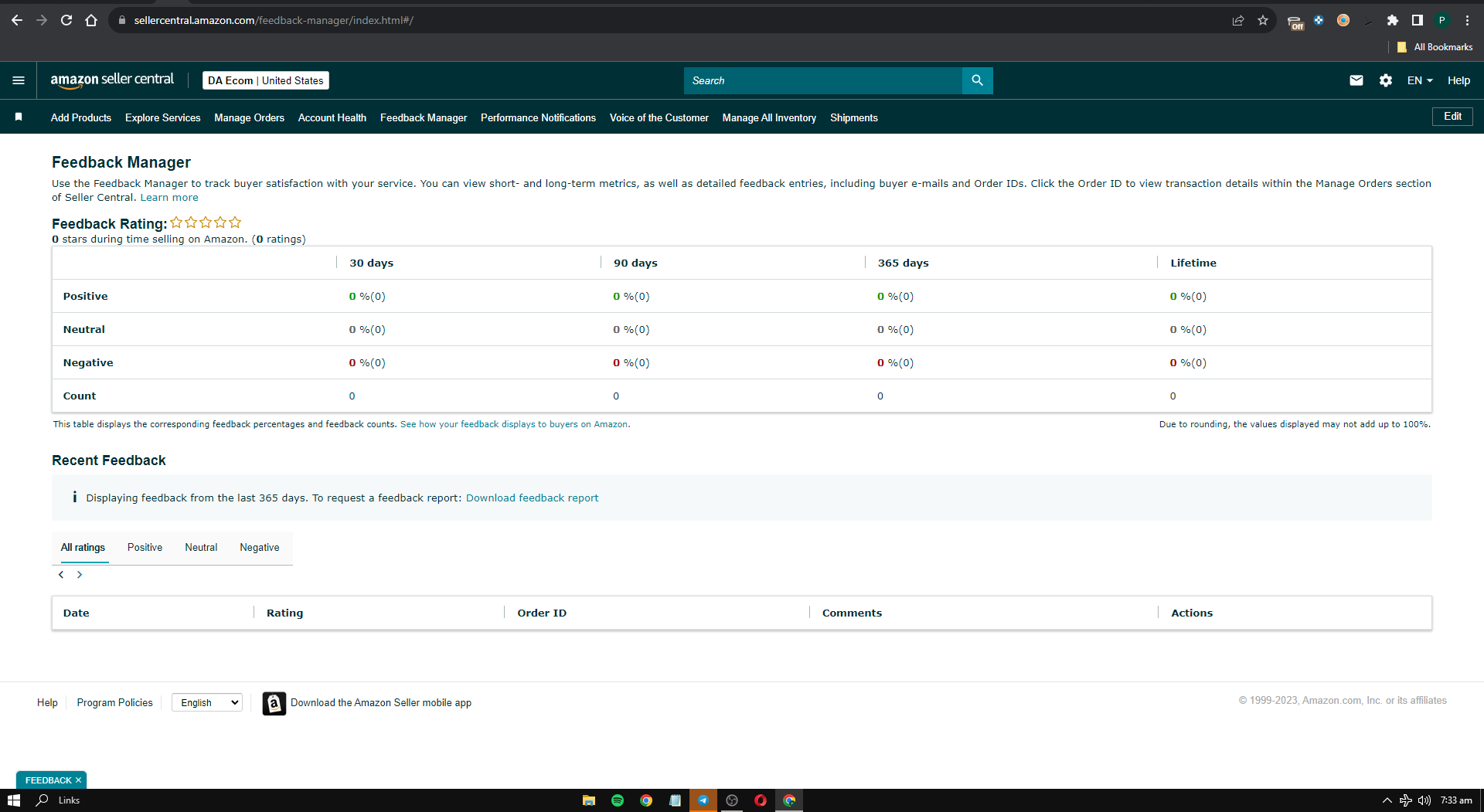
Task: Reload the browser page
Action: pyautogui.click(x=66, y=20)
